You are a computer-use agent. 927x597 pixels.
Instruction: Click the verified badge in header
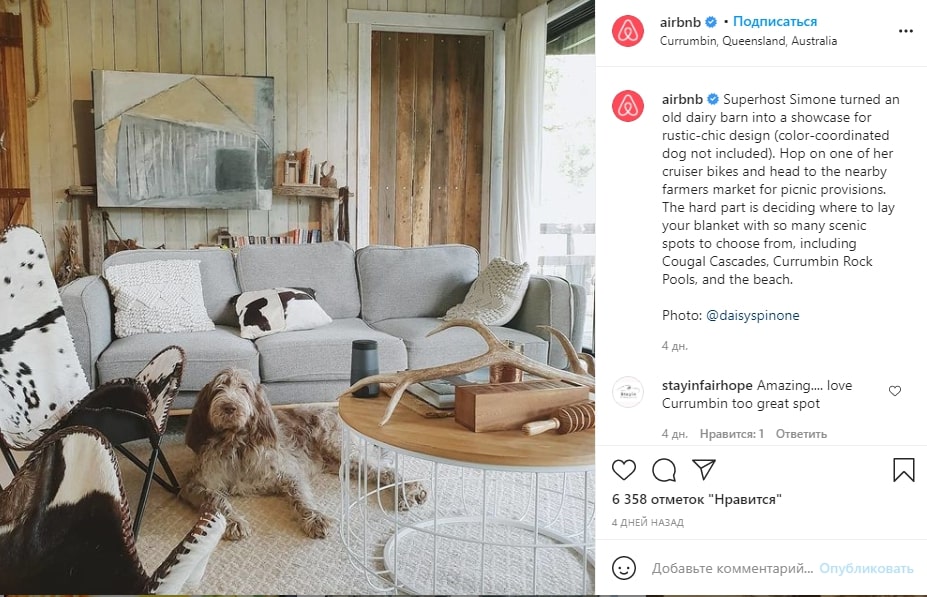point(711,22)
